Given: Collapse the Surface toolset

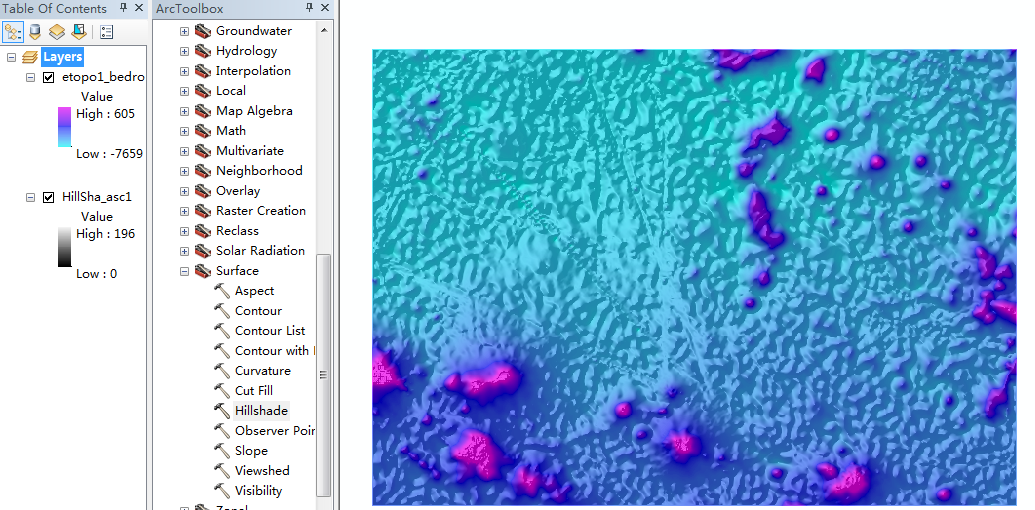Looking at the screenshot, I should tap(184, 271).
